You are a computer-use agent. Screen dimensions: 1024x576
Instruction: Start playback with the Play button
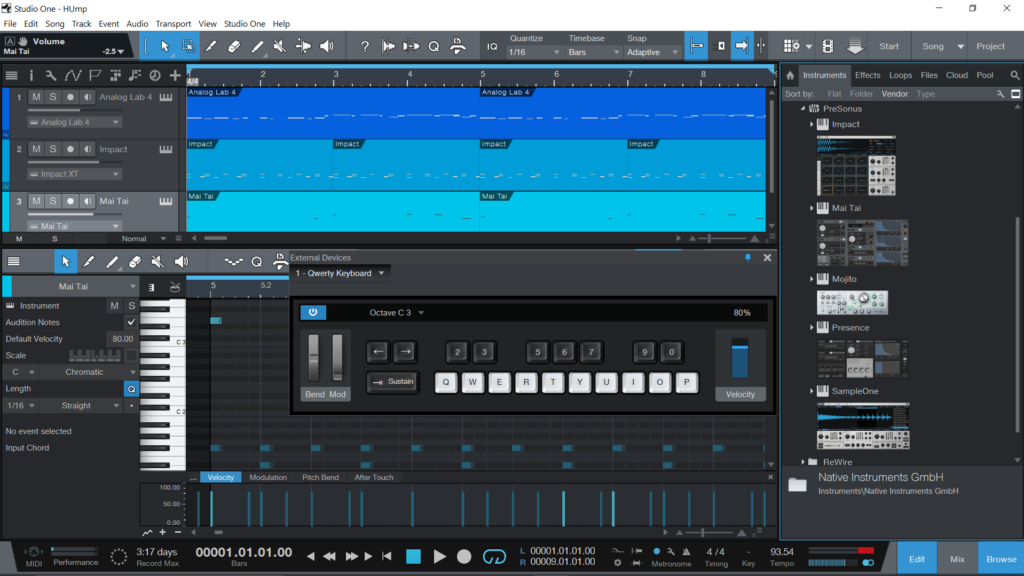[440, 556]
